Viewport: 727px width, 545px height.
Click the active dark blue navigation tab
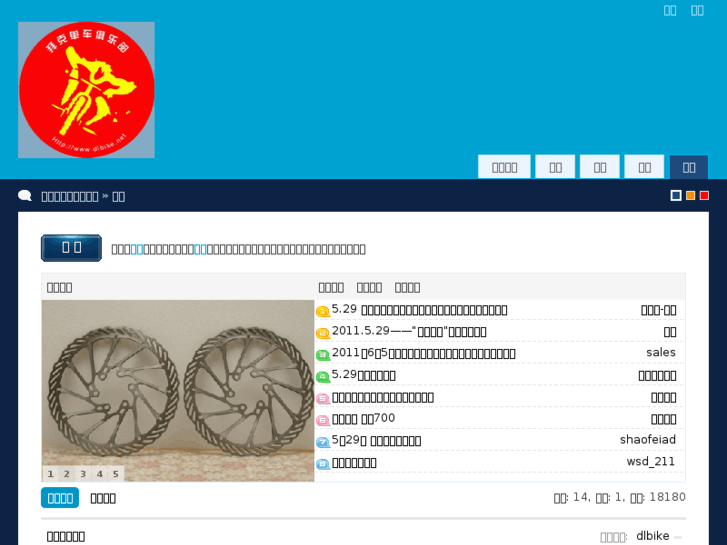[x=689, y=167]
